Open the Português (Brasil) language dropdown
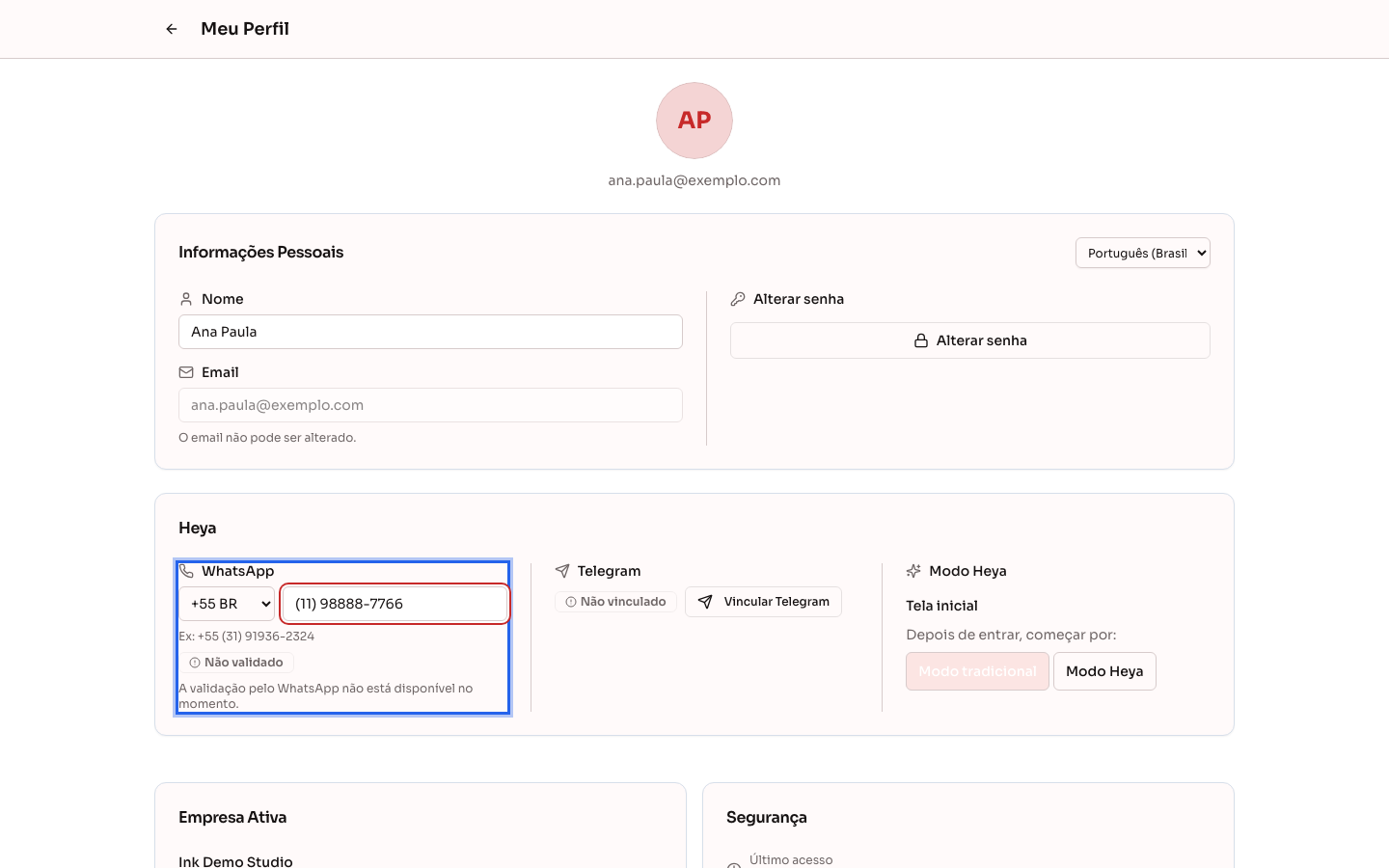 pyautogui.click(x=1143, y=253)
